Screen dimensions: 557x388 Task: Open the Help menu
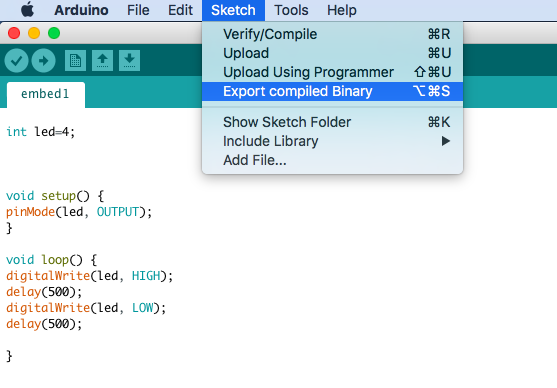[342, 10]
